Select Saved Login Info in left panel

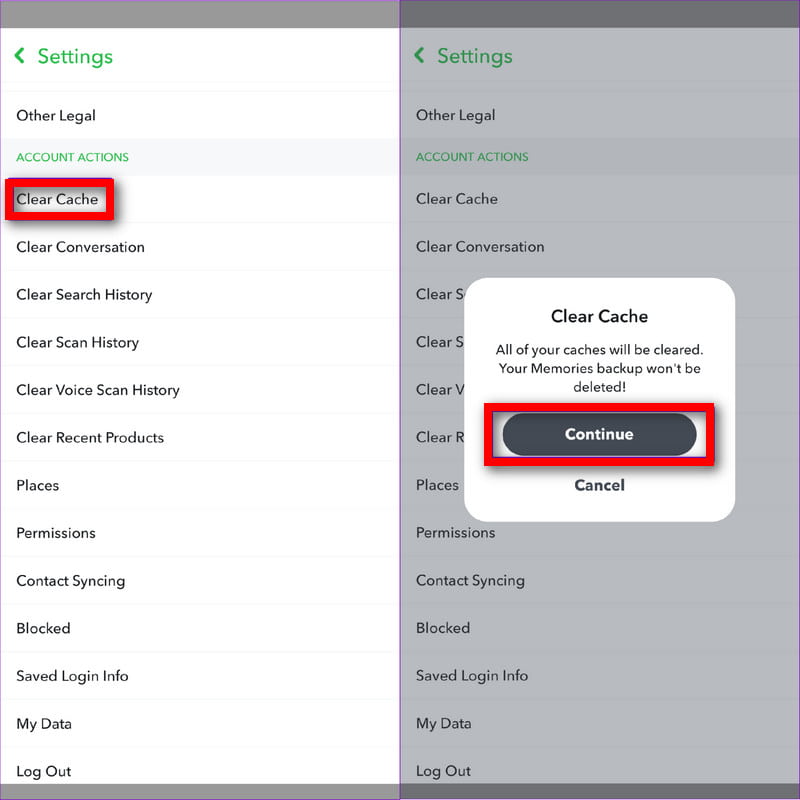point(72,676)
